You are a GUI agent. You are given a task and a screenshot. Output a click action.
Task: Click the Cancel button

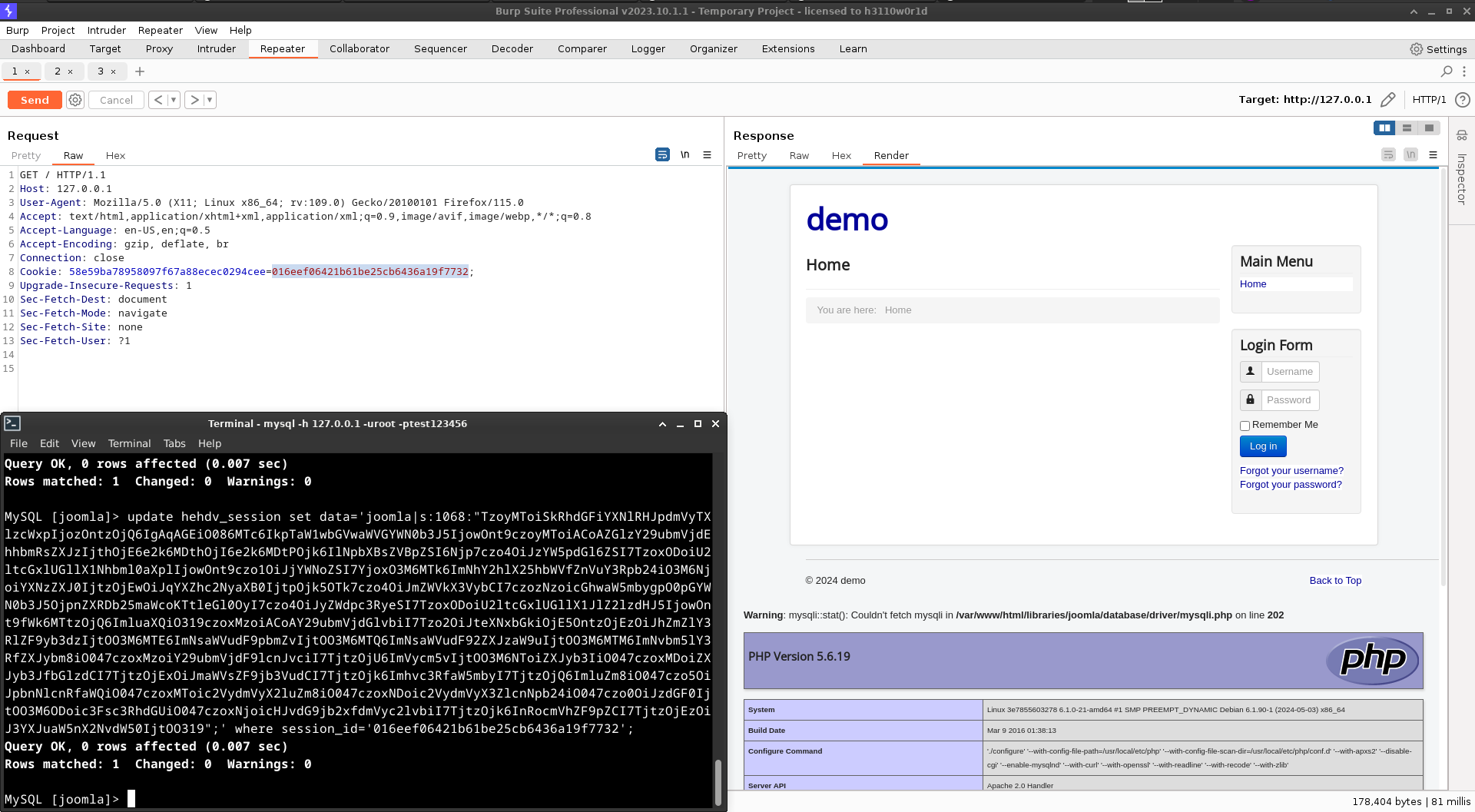click(x=116, y=100)
